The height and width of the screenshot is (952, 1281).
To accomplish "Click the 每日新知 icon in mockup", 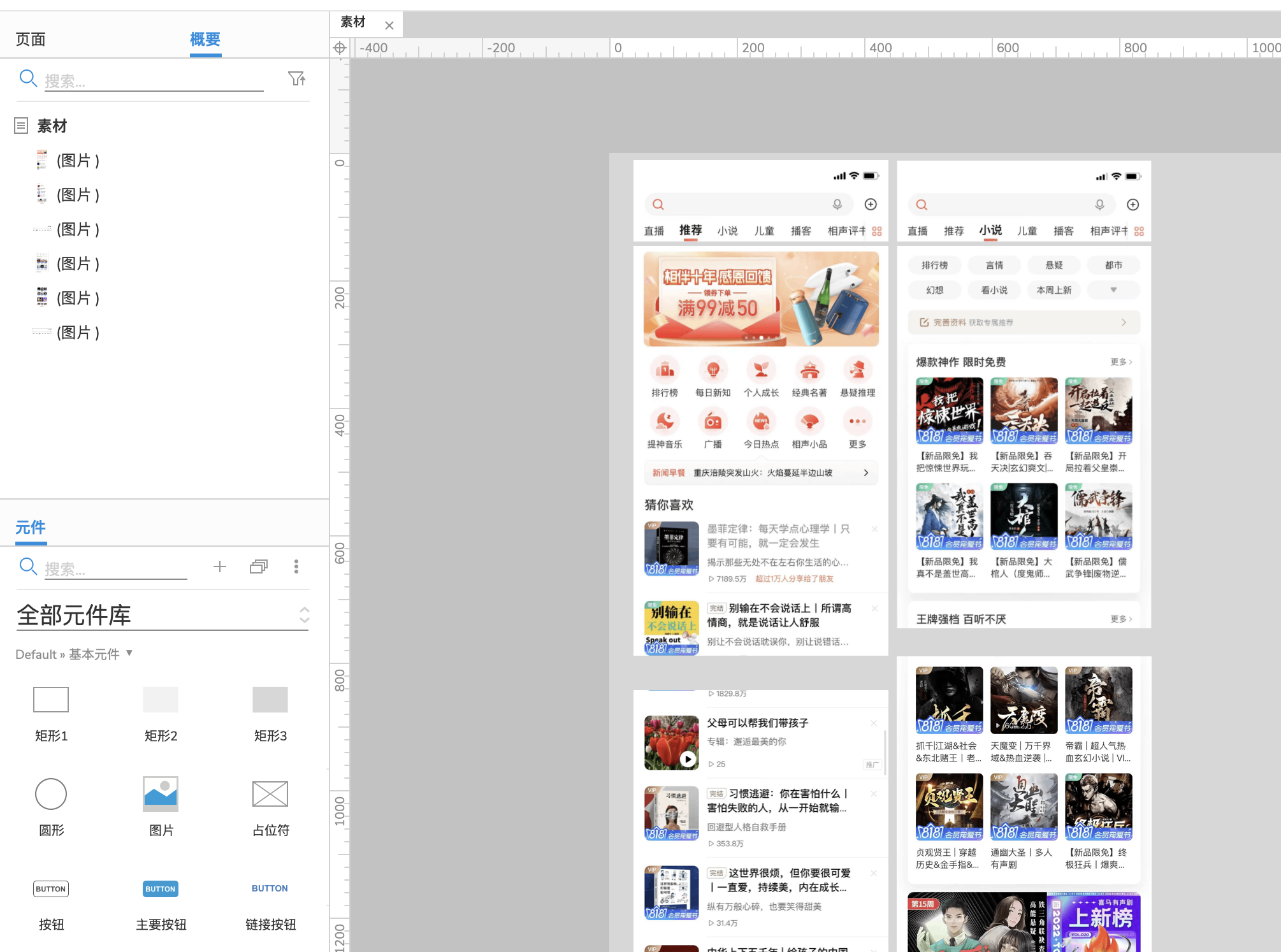I will (x=713, y=370).
